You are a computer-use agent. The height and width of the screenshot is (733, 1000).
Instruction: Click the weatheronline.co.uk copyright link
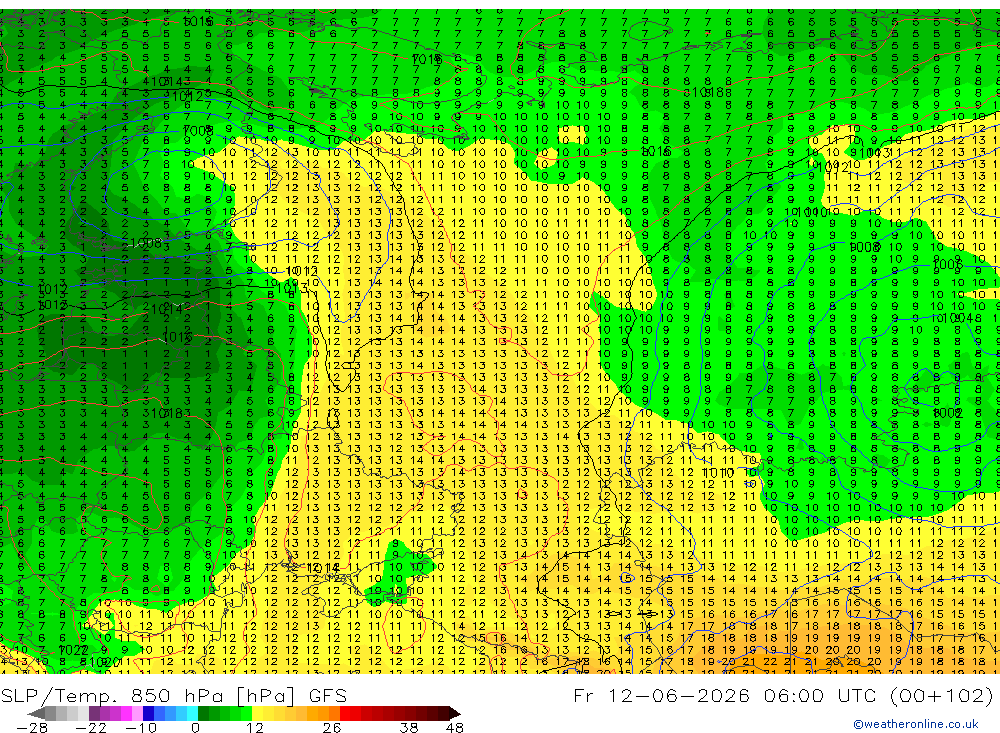click(x=915, y=724)
